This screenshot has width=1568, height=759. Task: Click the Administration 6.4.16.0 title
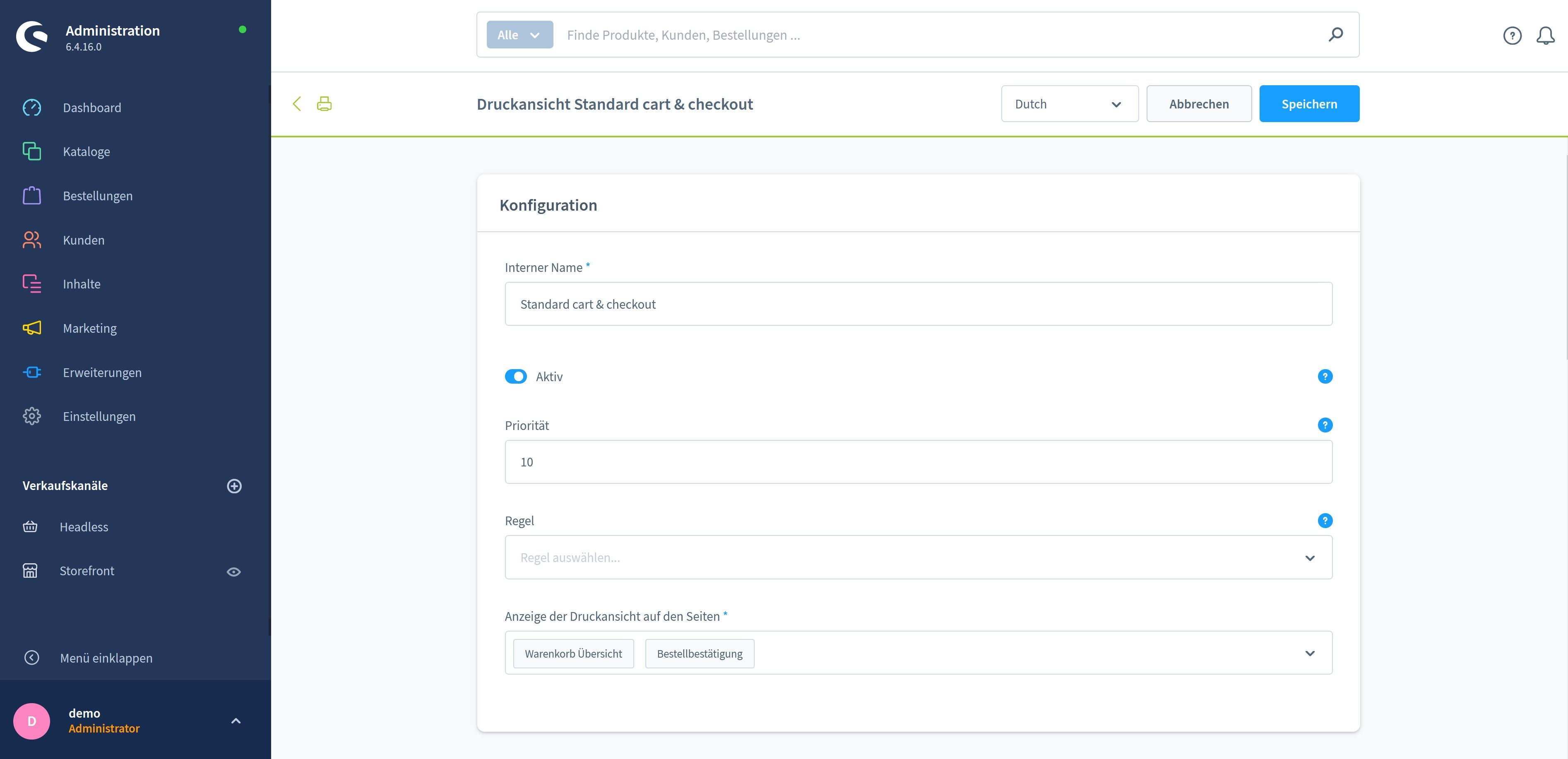(x=113, y=37)
